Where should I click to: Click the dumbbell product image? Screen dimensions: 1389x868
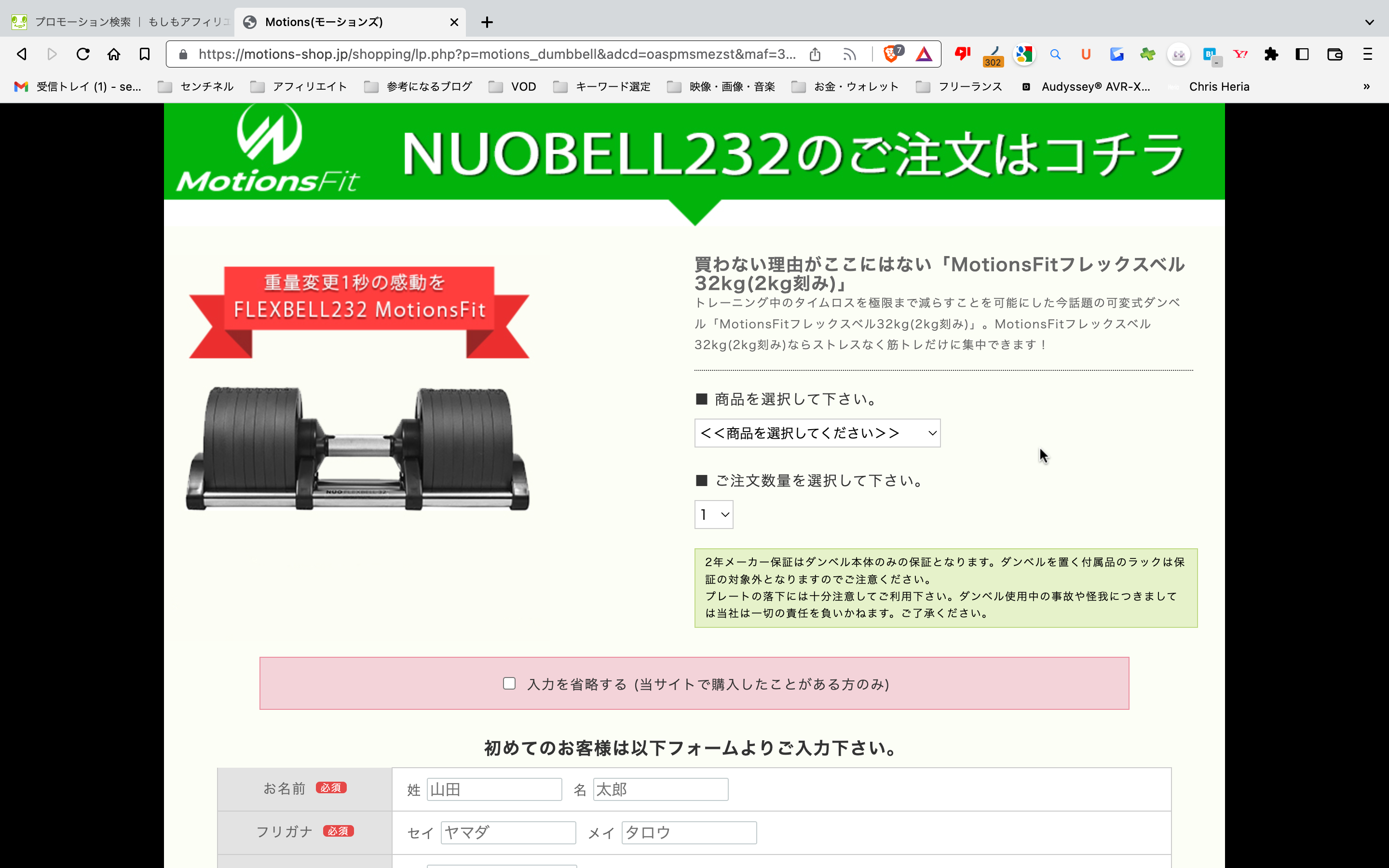pos(357,448)
